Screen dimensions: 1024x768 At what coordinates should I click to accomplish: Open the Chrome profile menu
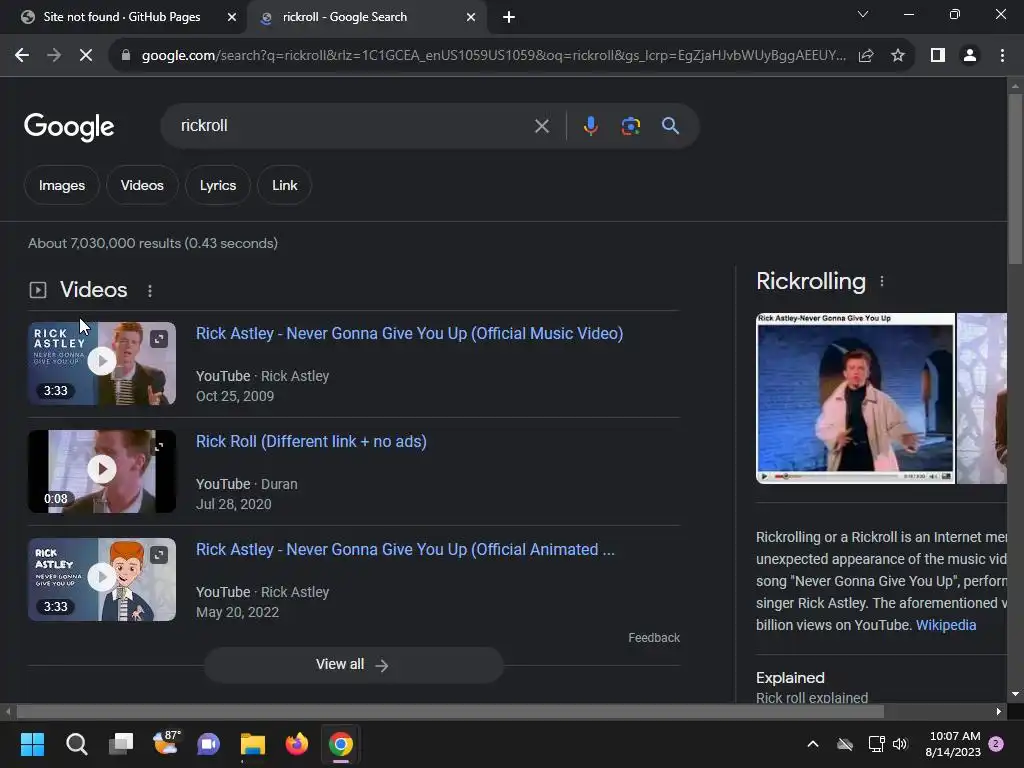pyautogui.click(x=970, y=56)
